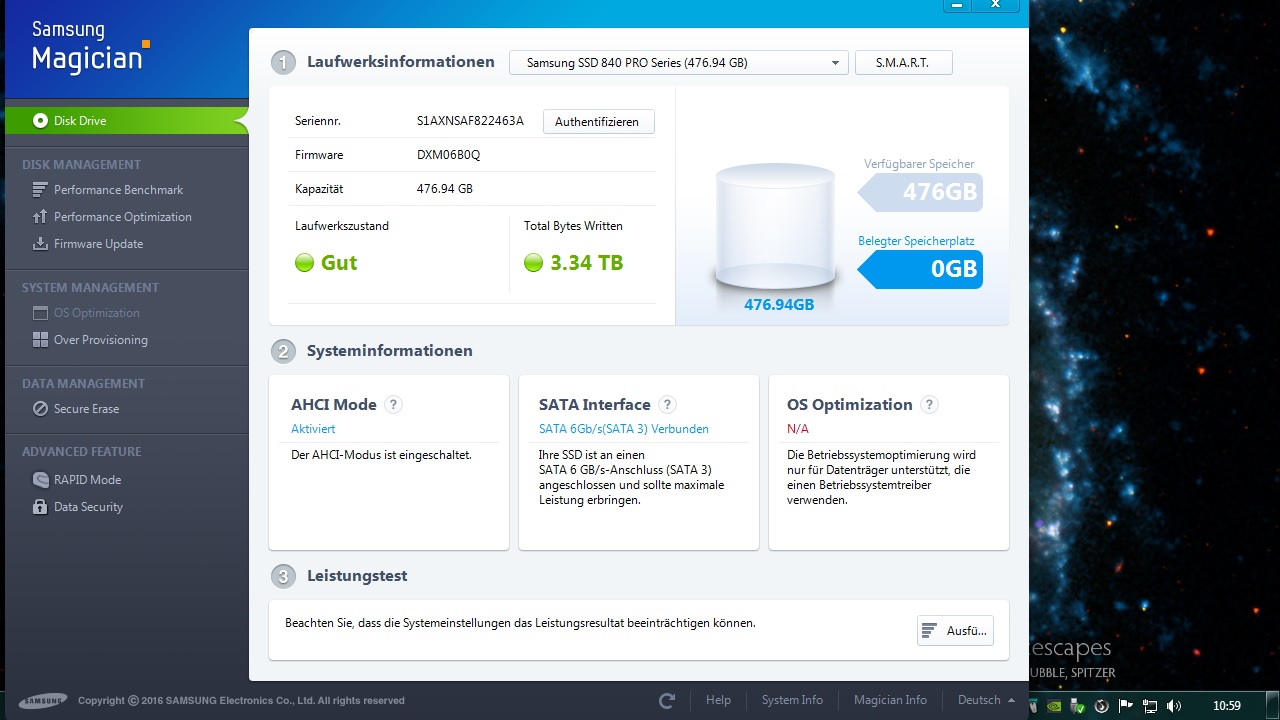Click the Samsung logo in footer
Image resolution: width=1280 pixels, height=720 pixels.
43,701
